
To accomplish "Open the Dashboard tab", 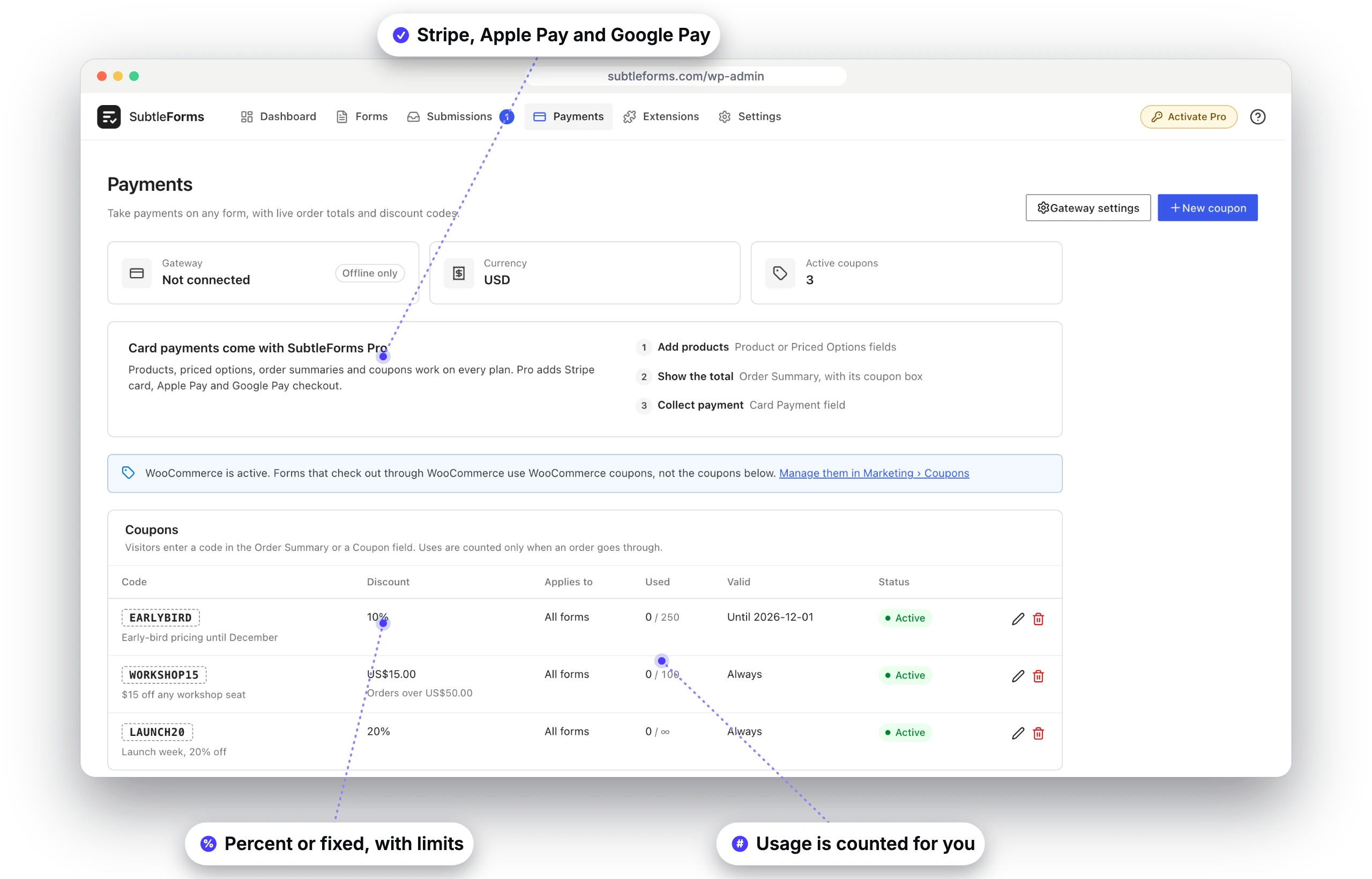I will pos(279,116).
